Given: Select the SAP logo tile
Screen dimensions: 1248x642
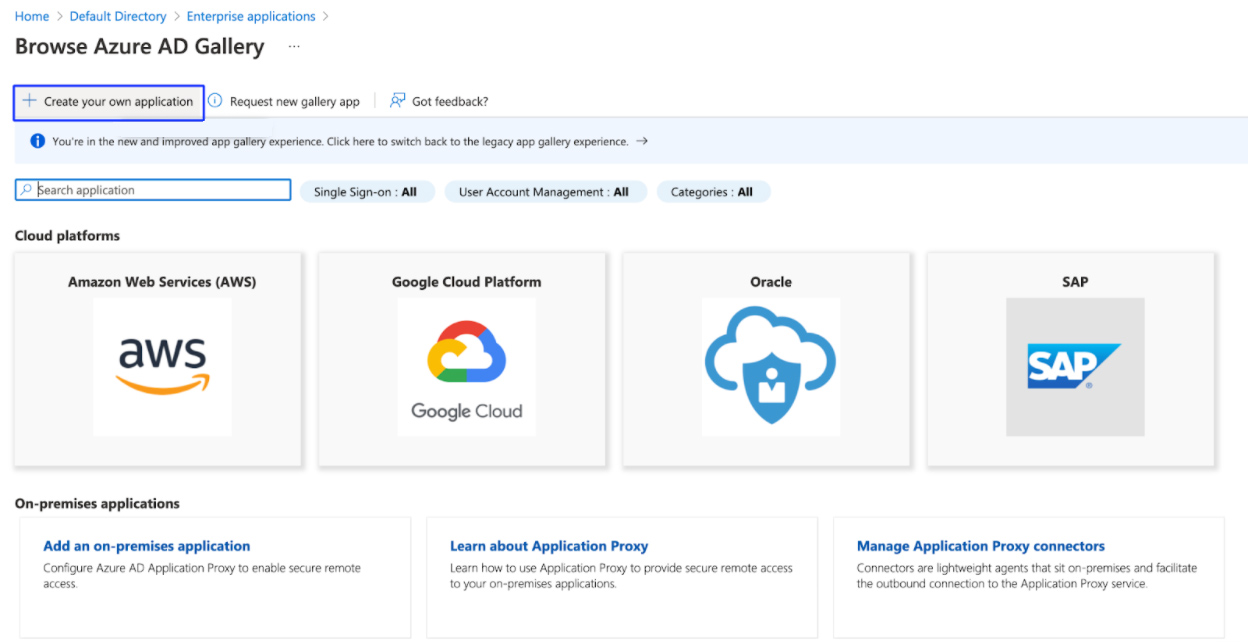Looking at the screenshot, I should click(1075, 367).
